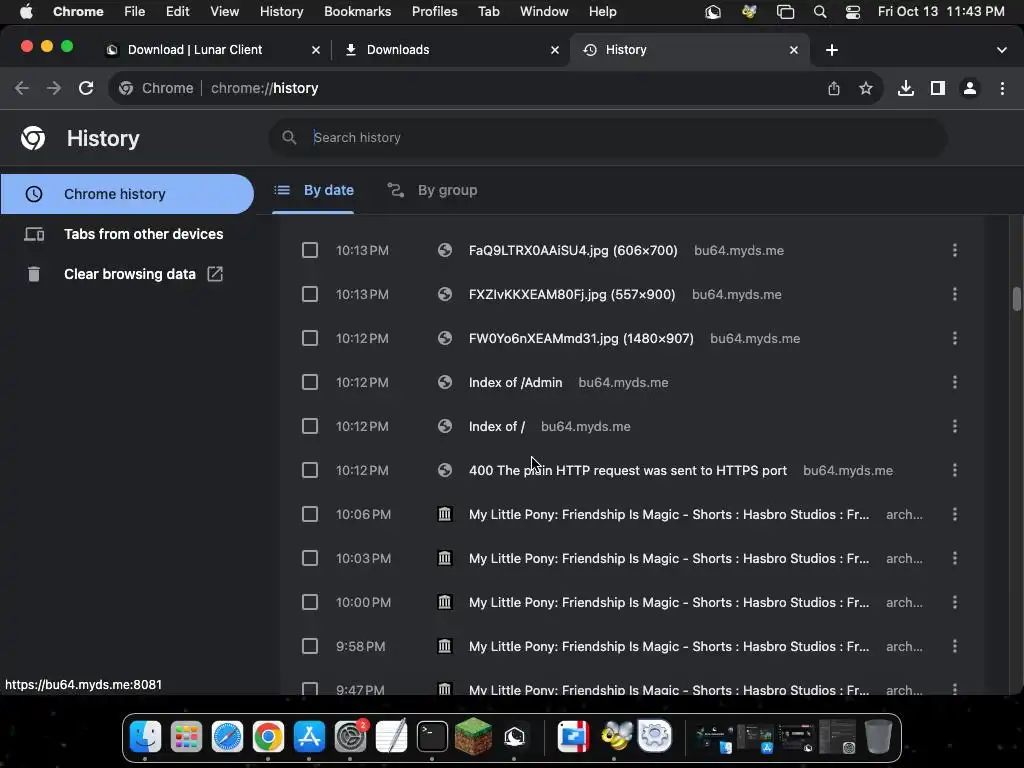This screenshot has height=768, width=1024.
Task: Open App Store from the dock
Action: click(x=310, y=737)
